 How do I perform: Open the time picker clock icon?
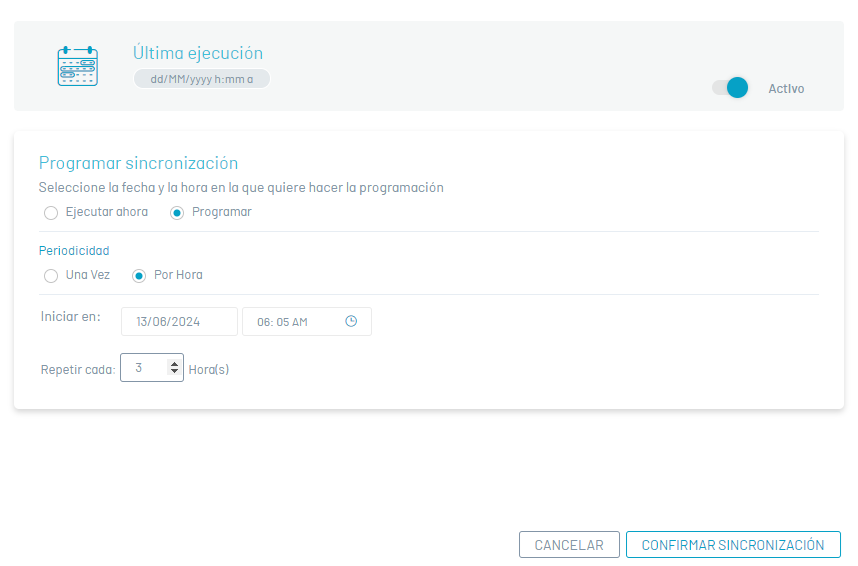[x=351, y=321]
